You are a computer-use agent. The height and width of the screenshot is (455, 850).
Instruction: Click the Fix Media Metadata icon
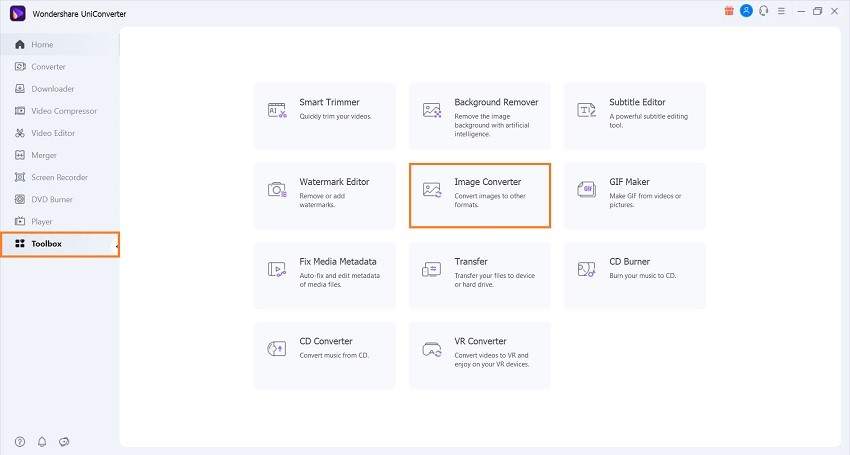click(x=277, y=269)
